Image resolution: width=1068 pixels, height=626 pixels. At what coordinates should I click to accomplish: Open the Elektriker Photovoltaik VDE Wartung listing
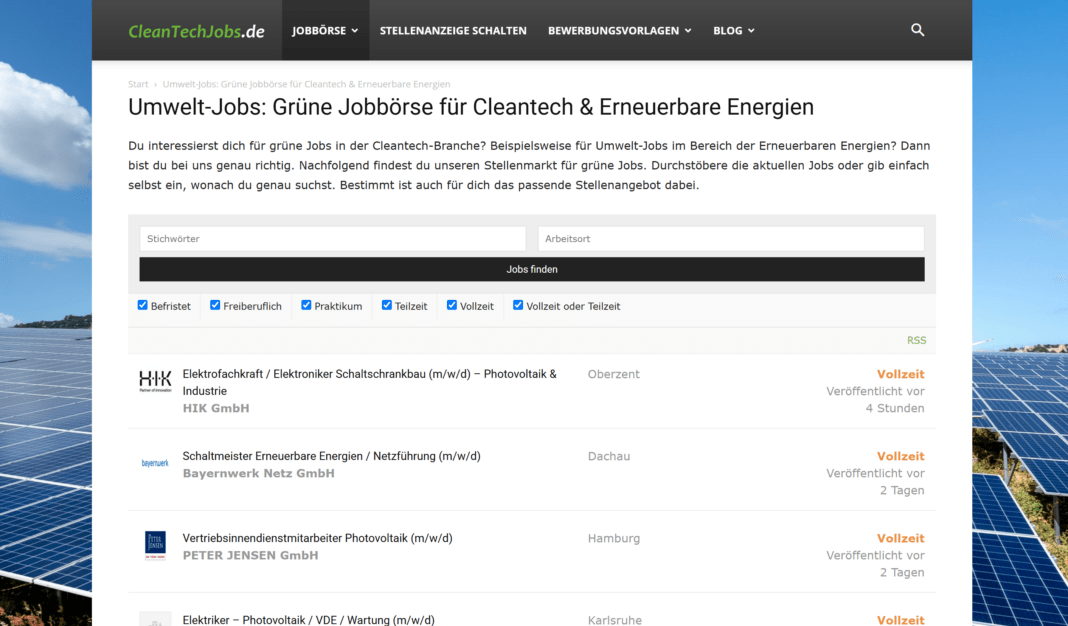point(308,620)
